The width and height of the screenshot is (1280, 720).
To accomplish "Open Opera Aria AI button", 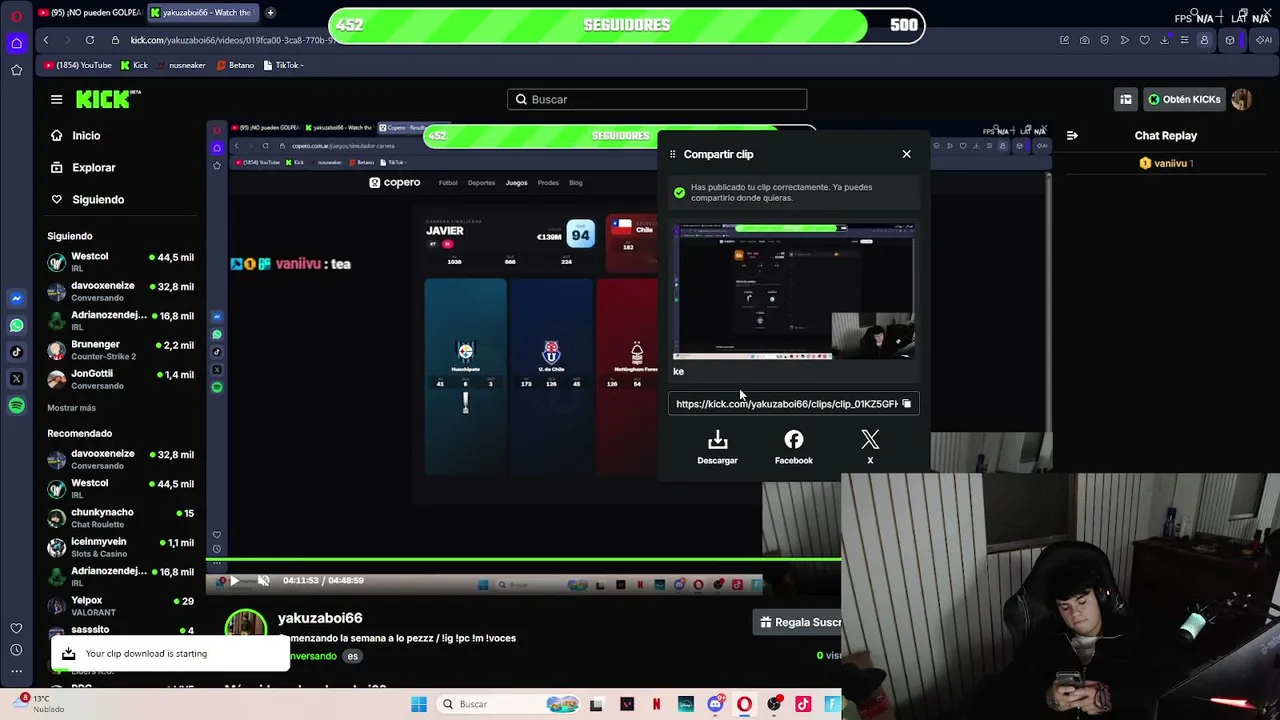I will click(1264, 40).
